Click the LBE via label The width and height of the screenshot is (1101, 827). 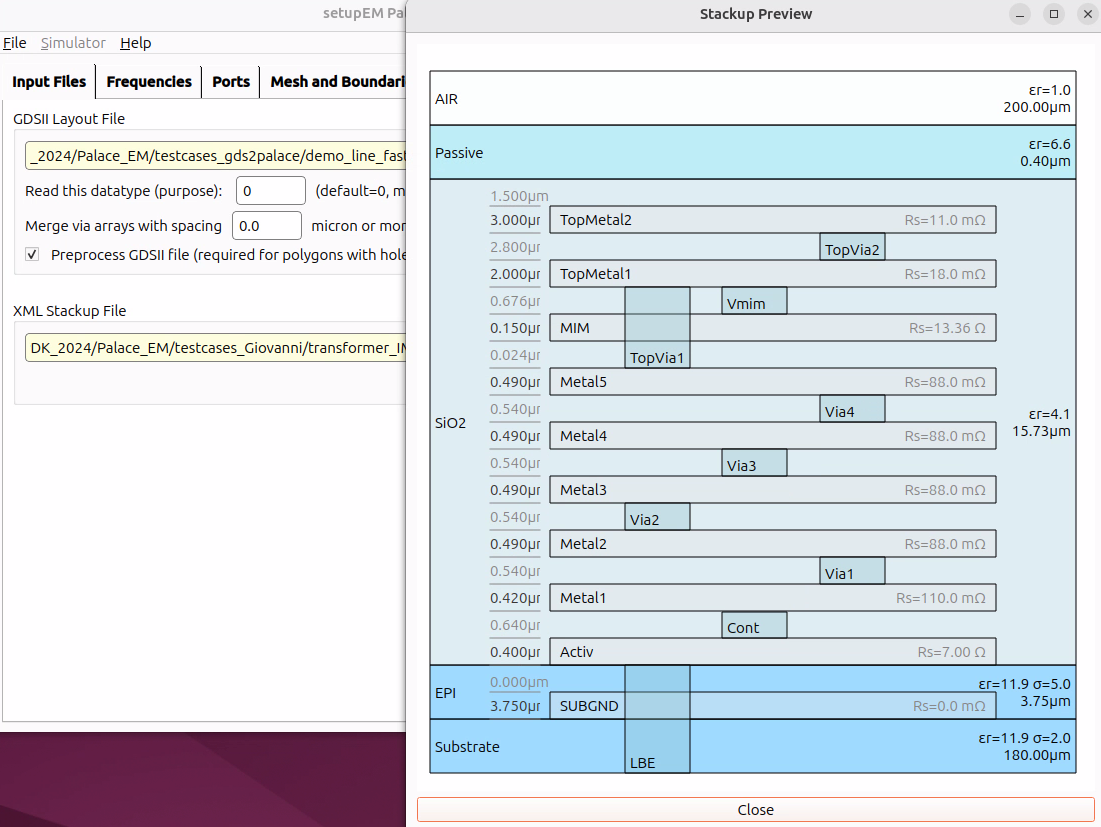coord(642,763)
